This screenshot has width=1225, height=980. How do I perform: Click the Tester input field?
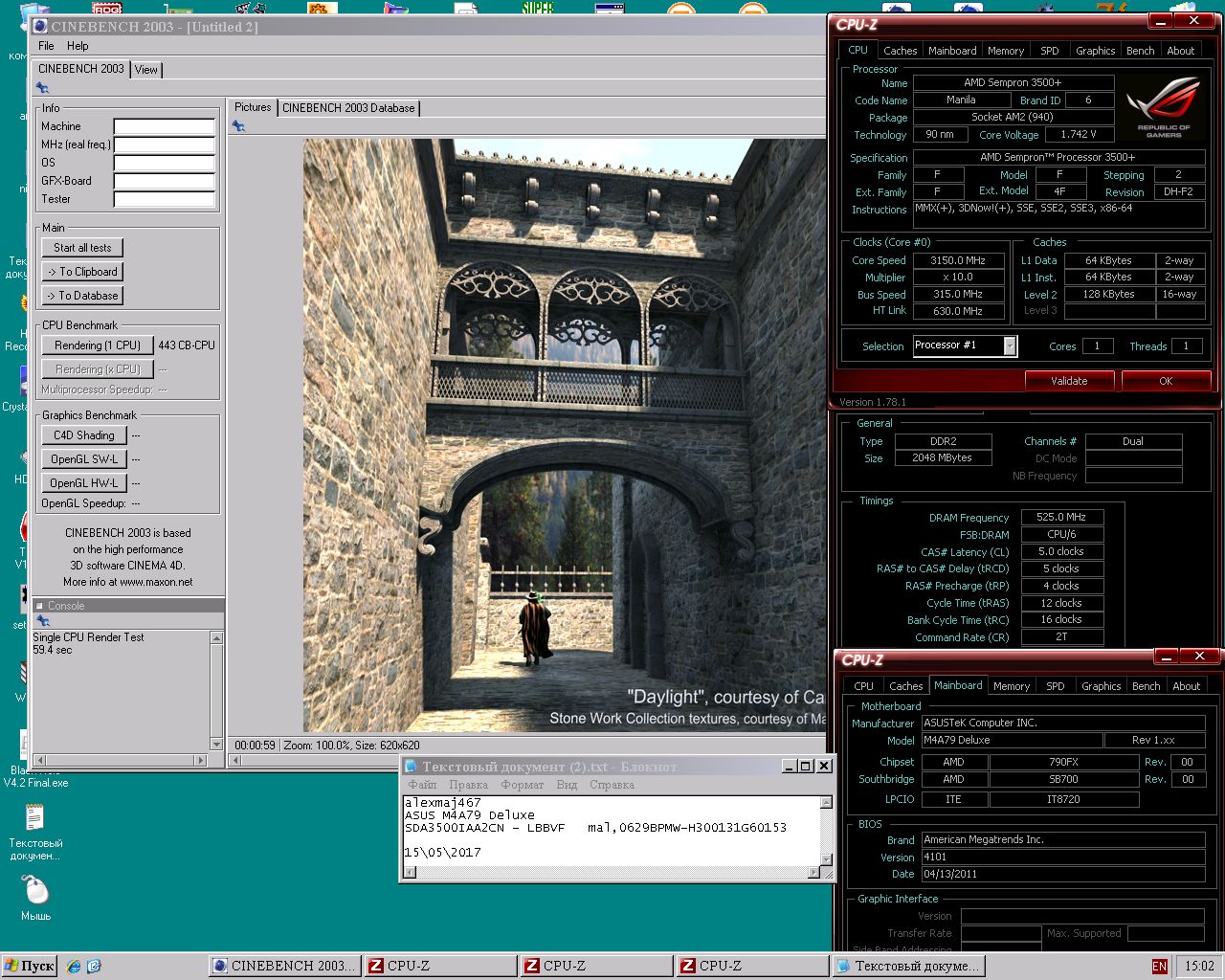(x=164, y=199)
